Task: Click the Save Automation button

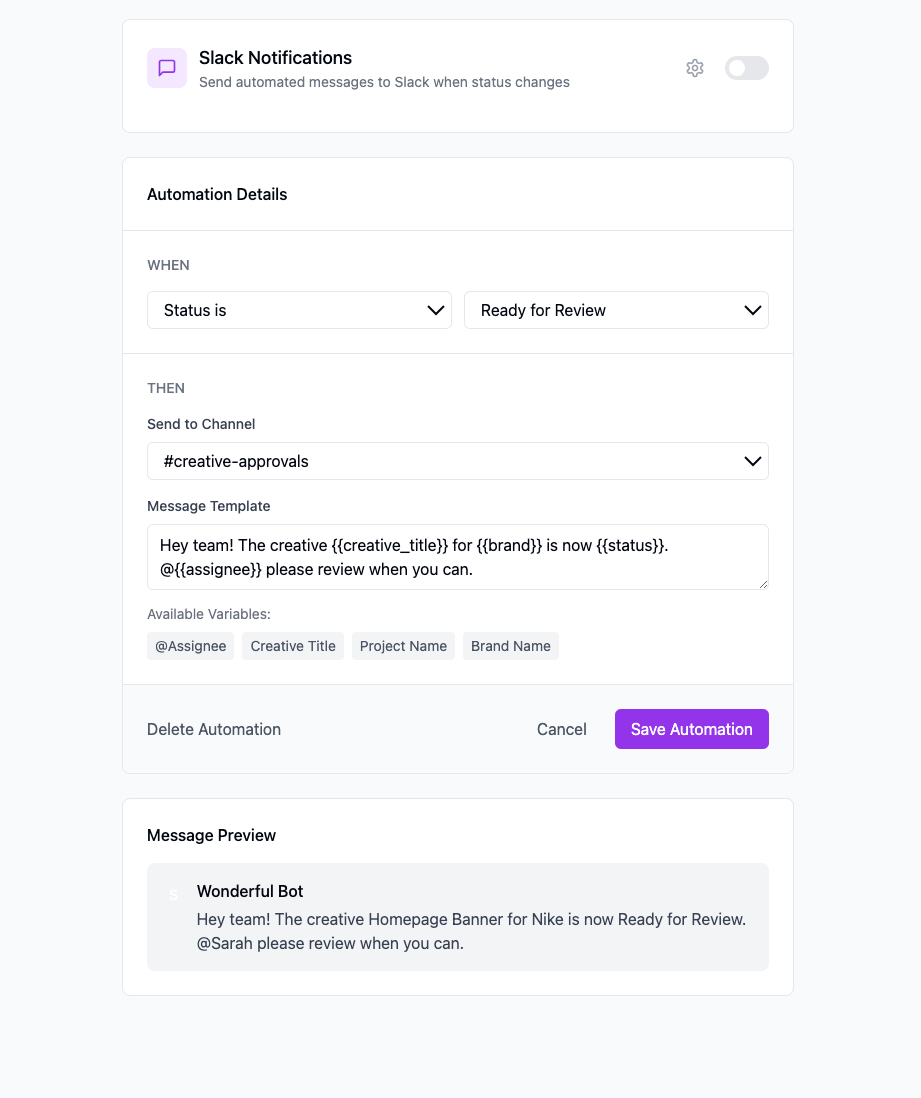Action: point(691,729)
